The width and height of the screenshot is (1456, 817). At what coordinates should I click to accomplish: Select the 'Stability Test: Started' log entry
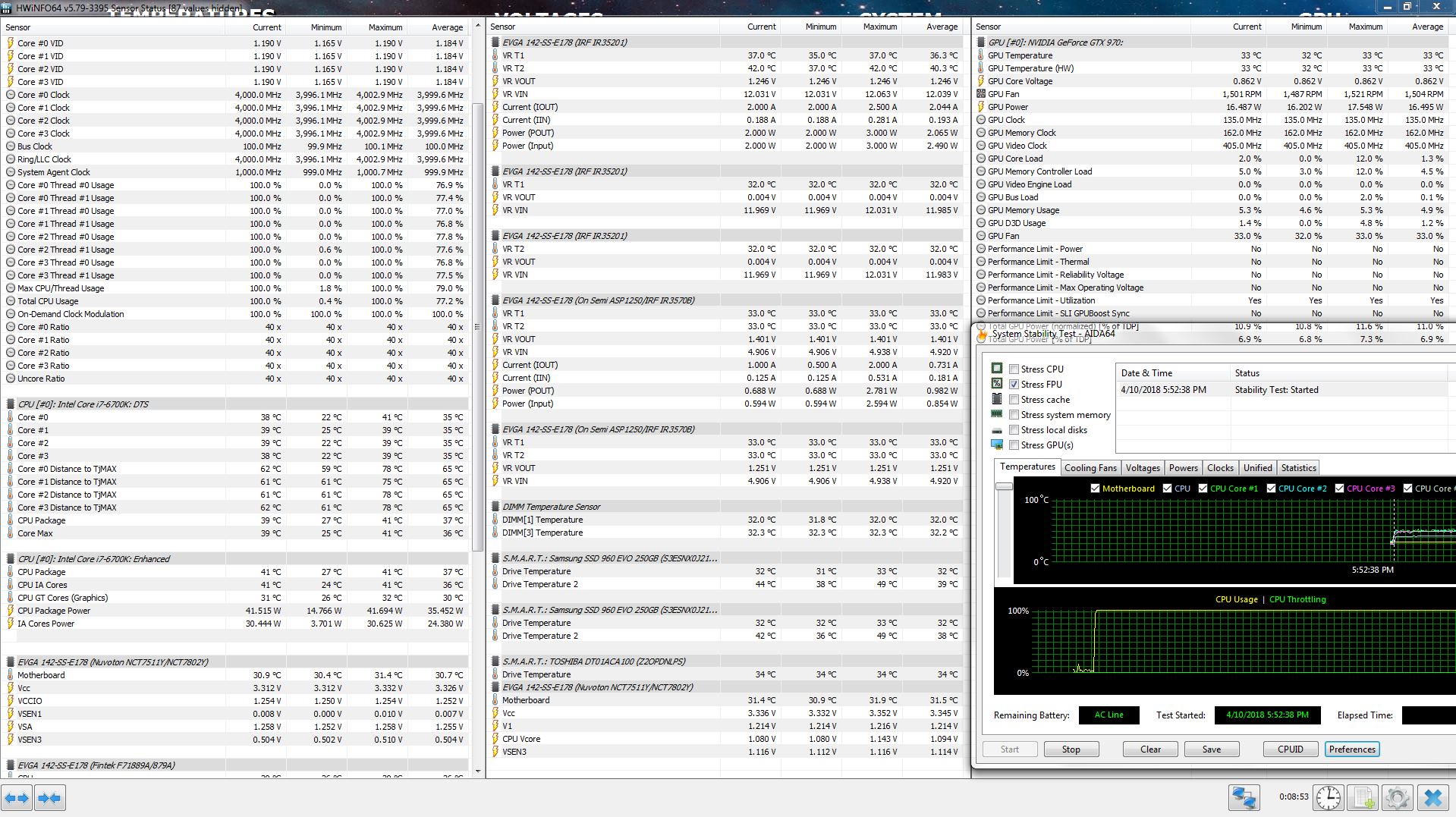1285,390
